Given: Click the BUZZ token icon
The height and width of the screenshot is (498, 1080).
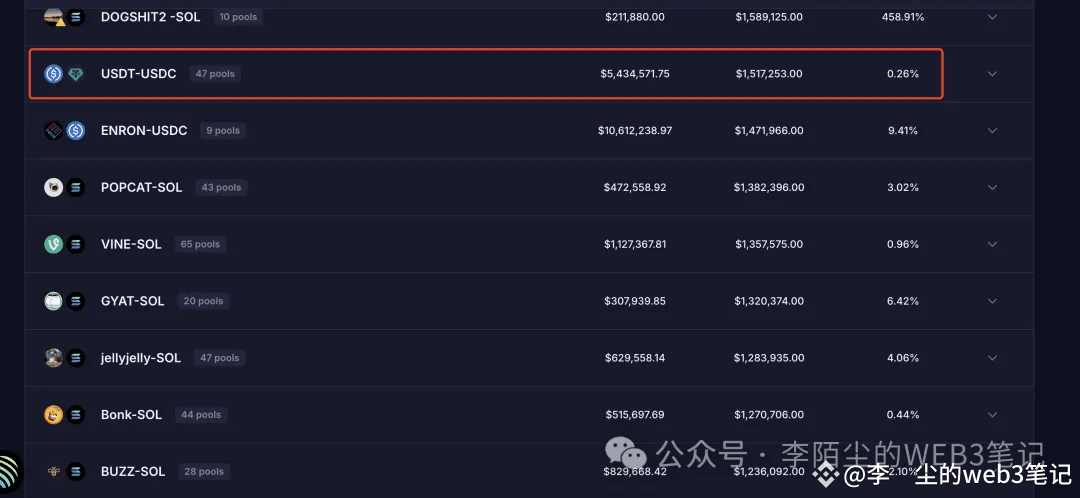Looking at the screenshot, I should tap(54, 471).
